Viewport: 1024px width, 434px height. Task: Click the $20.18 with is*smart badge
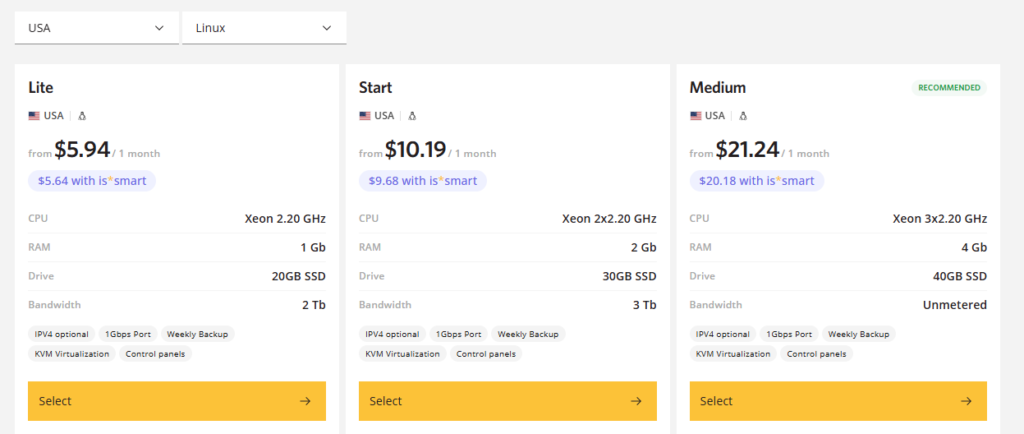pos(757,181)
